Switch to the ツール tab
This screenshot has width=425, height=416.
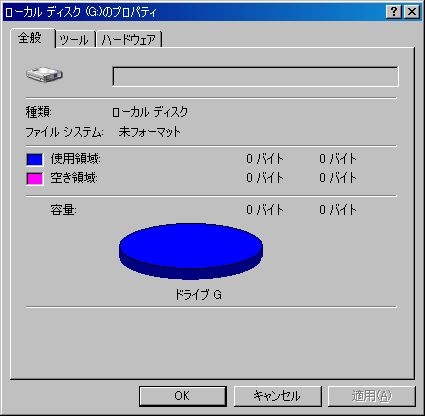coord(74,40)
